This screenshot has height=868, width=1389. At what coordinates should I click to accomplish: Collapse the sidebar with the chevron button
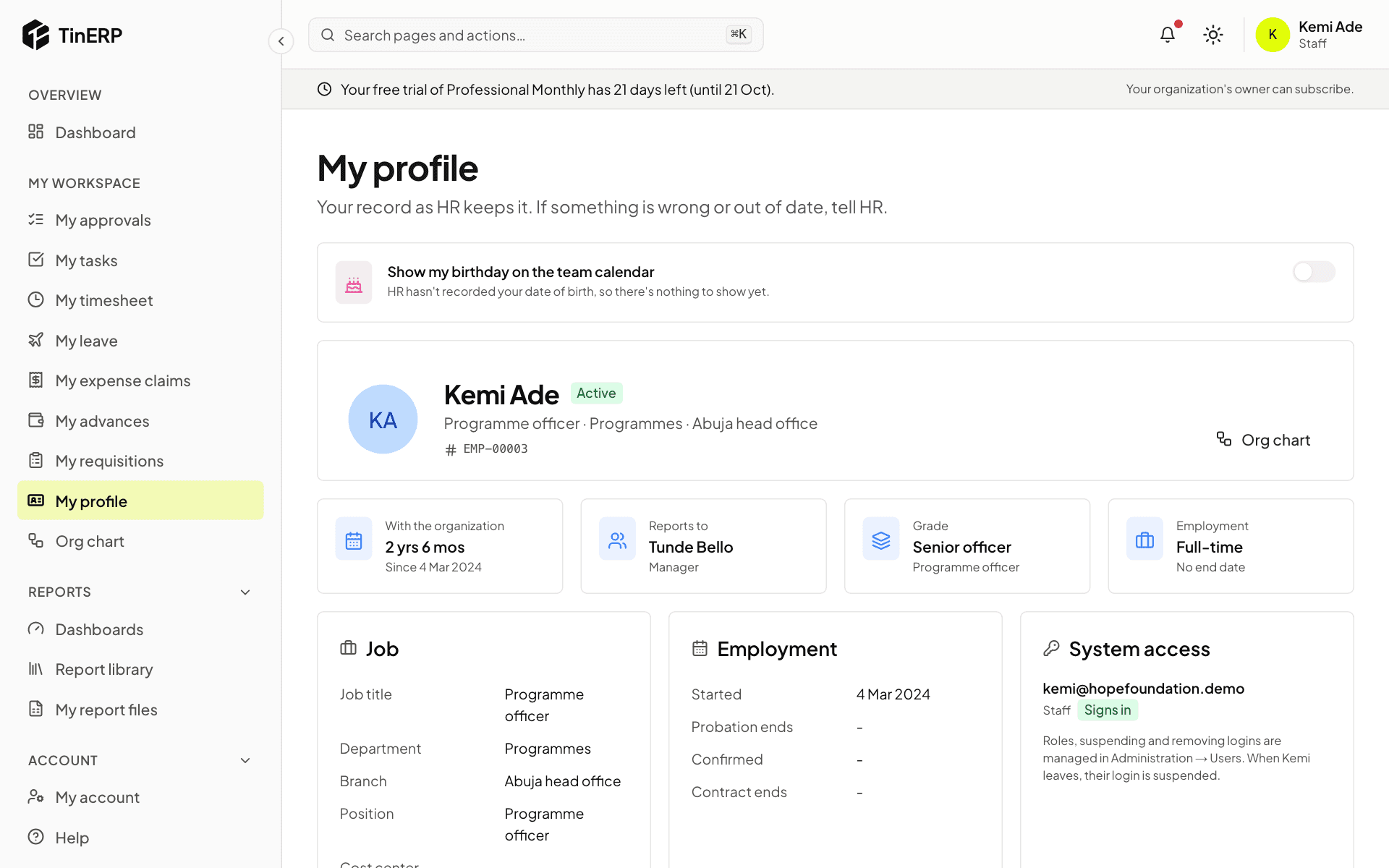tap(281, 41)
